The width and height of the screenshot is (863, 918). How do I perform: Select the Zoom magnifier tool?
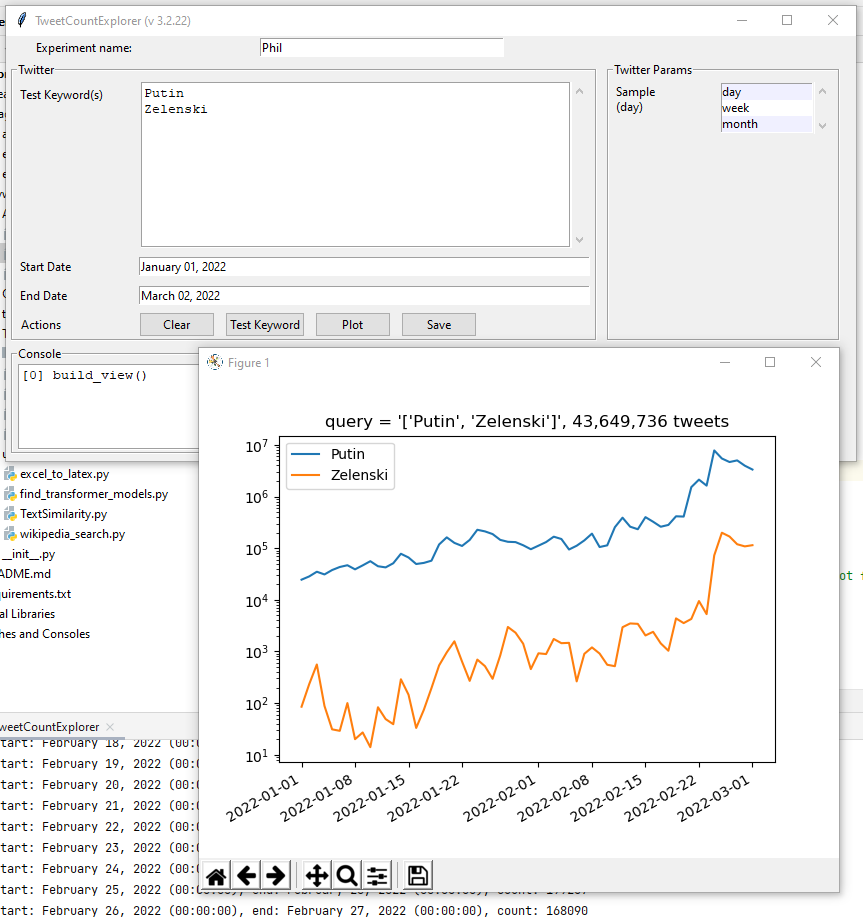click(347, 876)
